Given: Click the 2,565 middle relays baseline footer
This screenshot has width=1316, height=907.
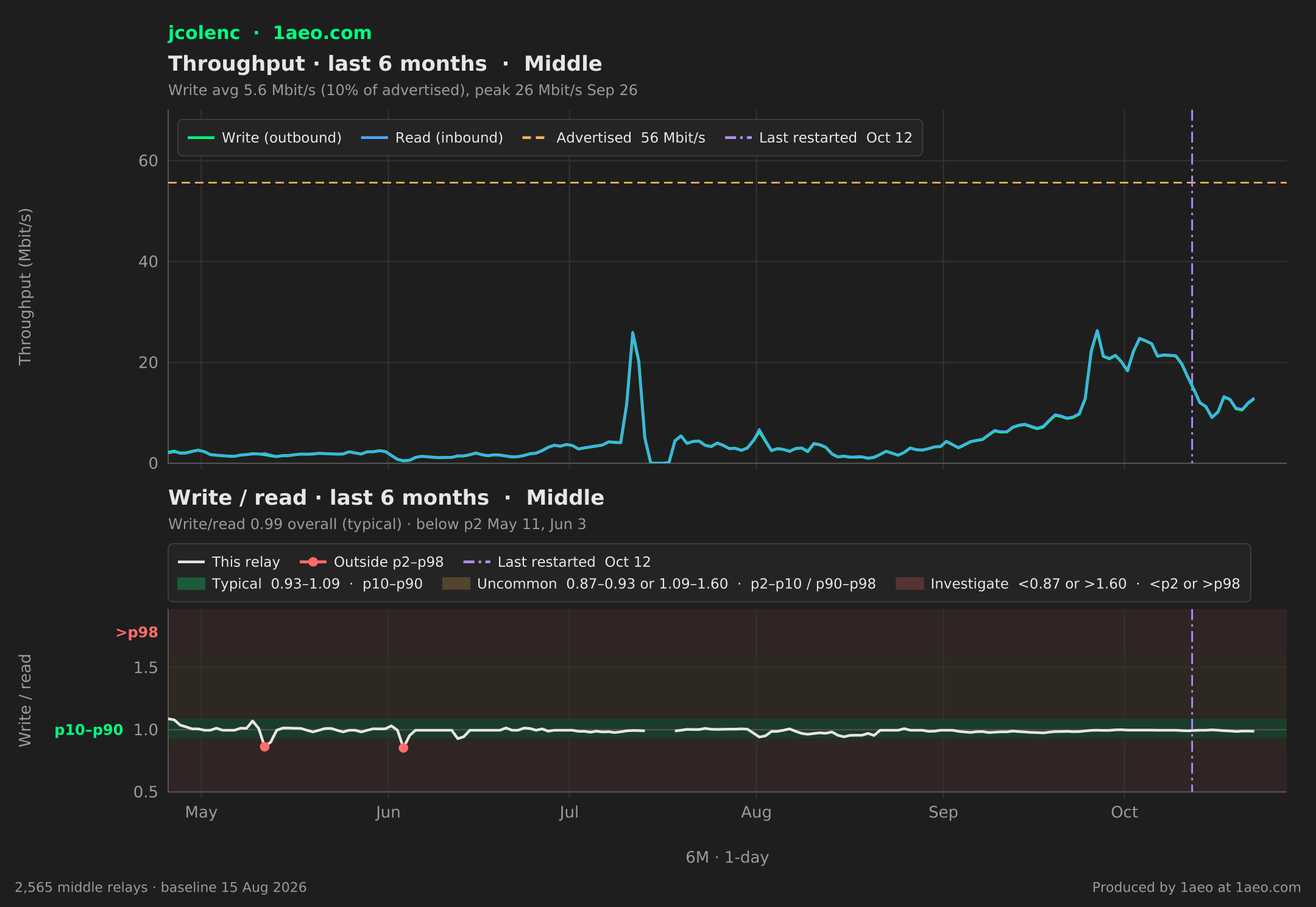Looking at the screenshot, I should pyautogui.click(x=161, y=887).
